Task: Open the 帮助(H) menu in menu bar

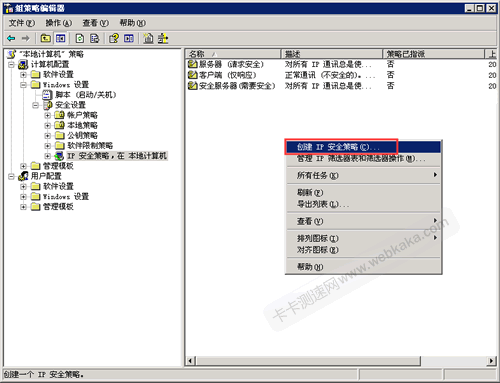Action: click(132, 23)
